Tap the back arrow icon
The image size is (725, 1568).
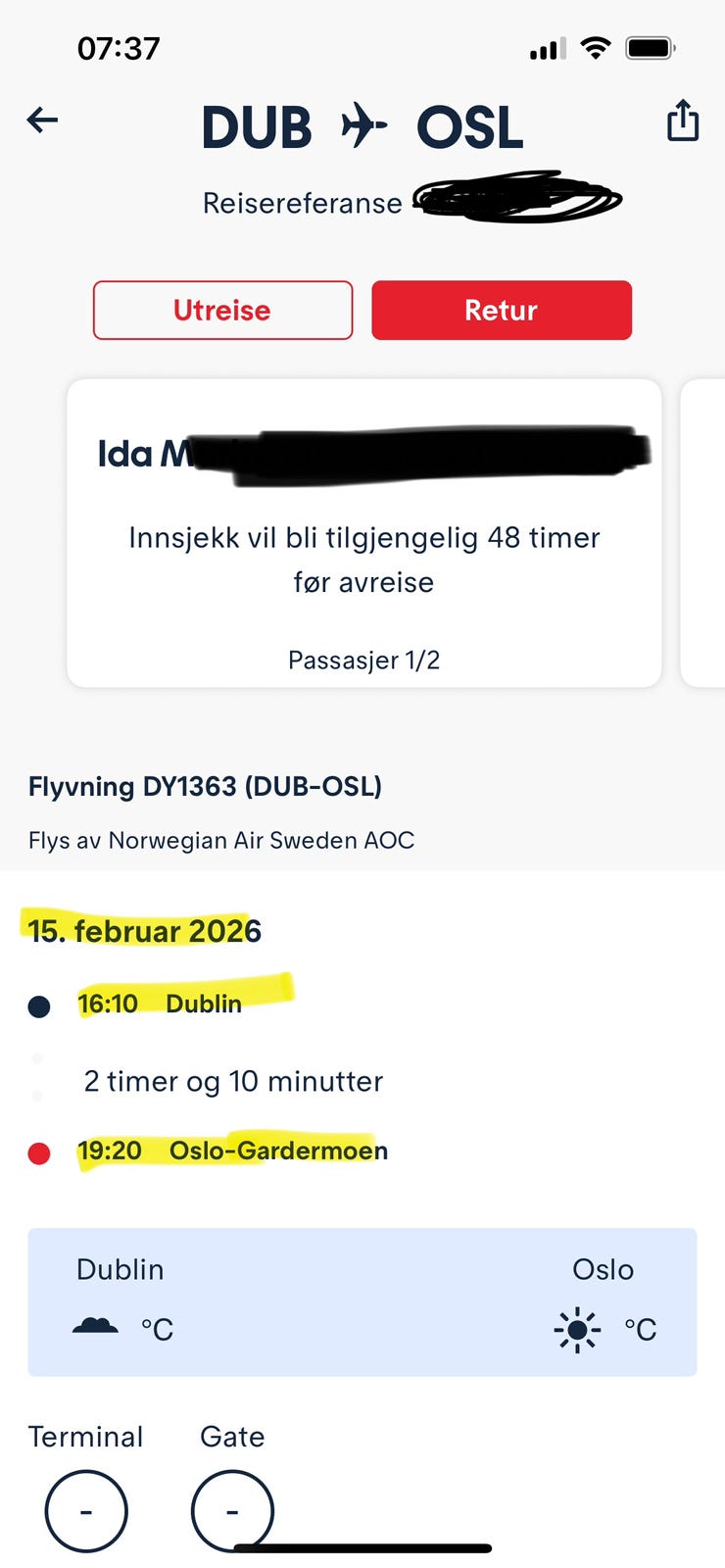pyautogui.click(x=43, y=121)
